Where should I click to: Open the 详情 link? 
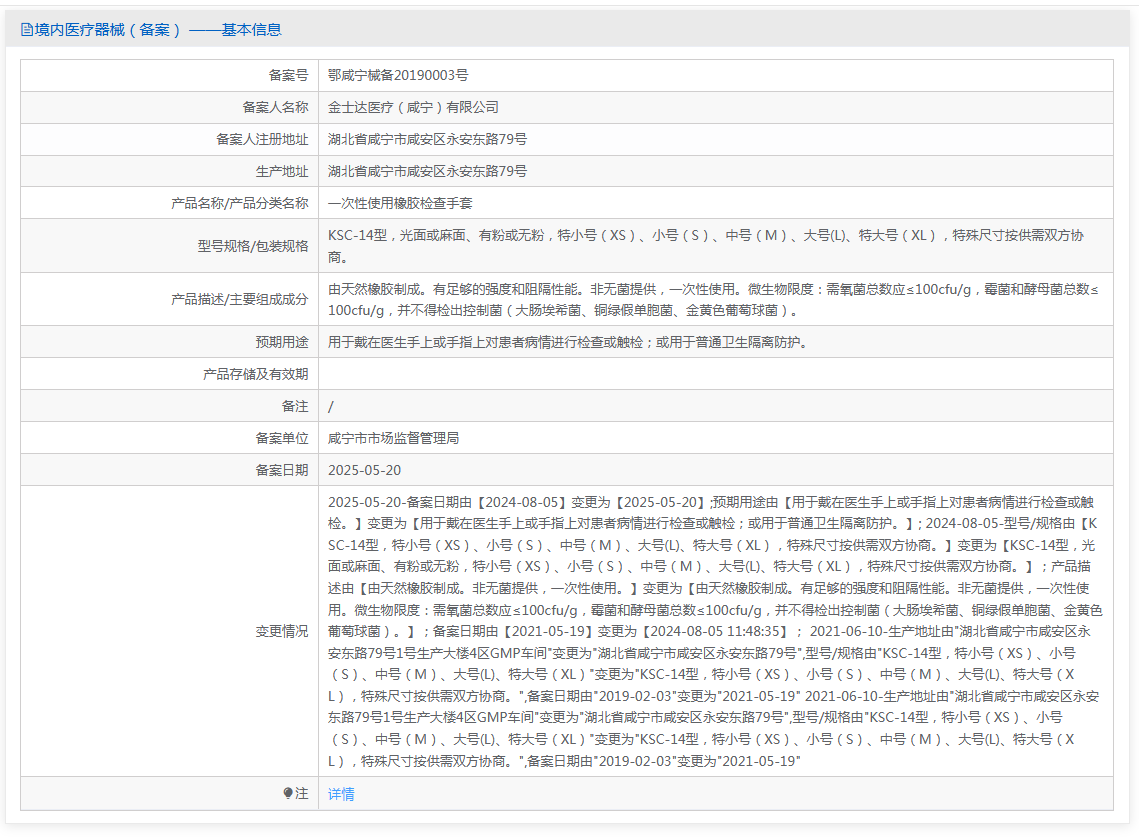(x=341, y=794)
